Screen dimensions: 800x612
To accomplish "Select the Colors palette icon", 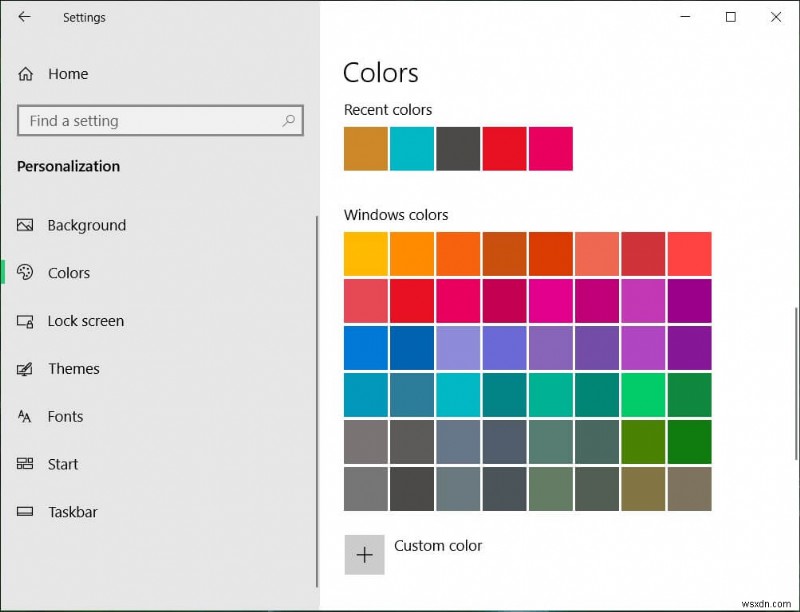I will pos(24,273).
